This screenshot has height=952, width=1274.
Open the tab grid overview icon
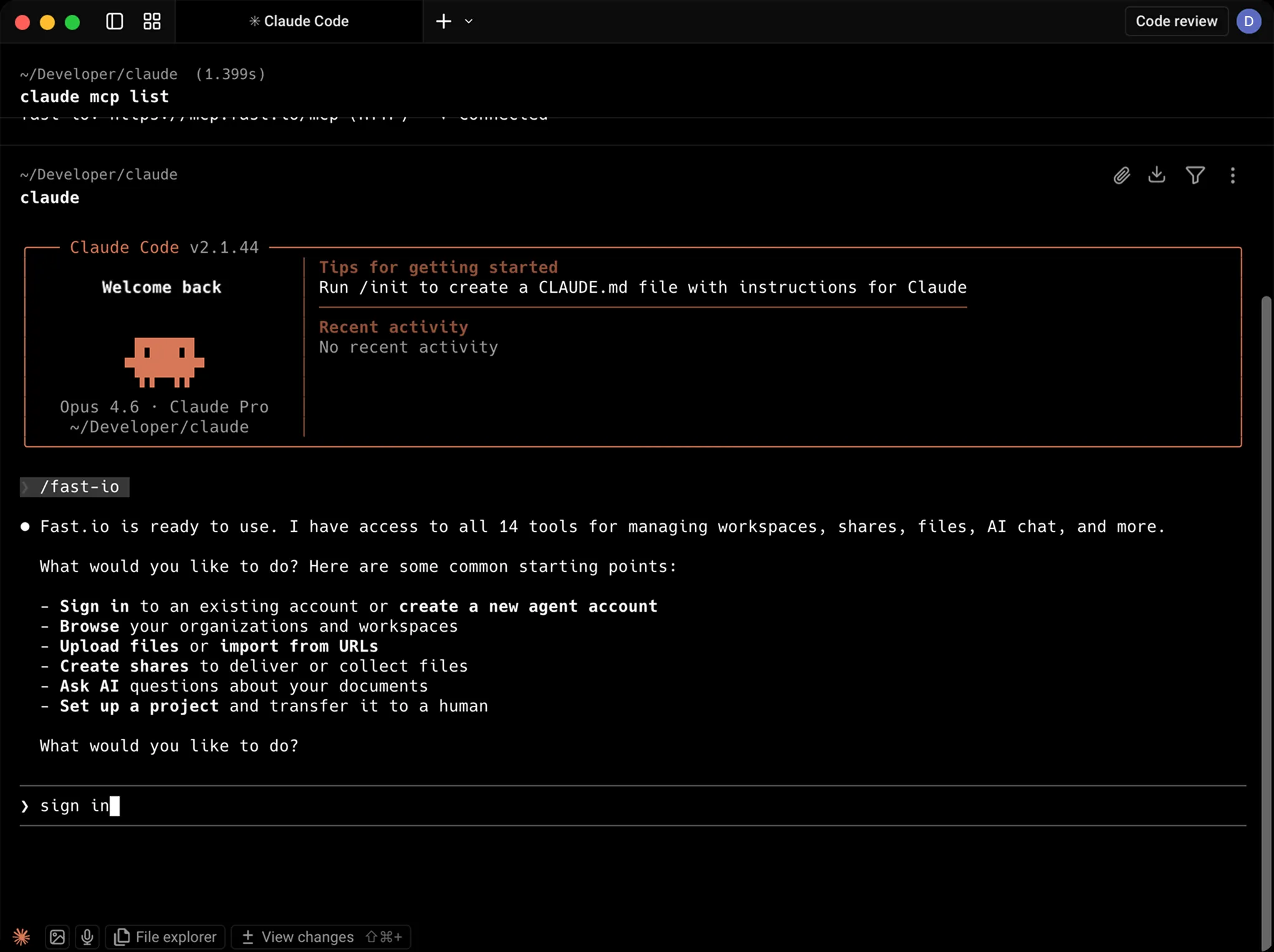click(x=152, y=21)
